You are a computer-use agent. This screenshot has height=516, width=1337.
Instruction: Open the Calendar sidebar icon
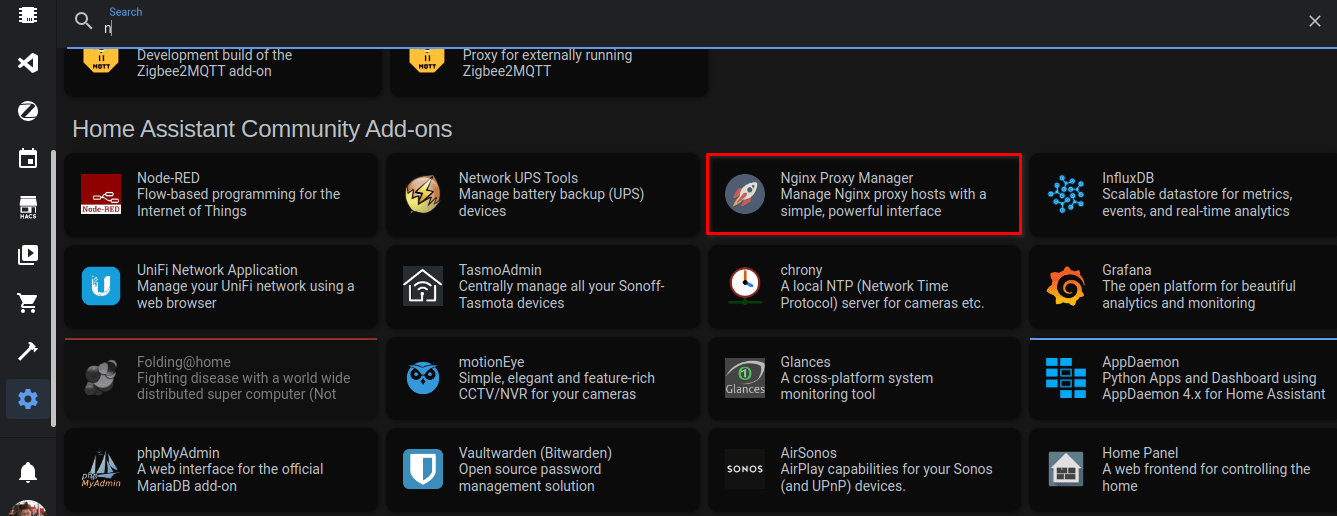point(28,159)
